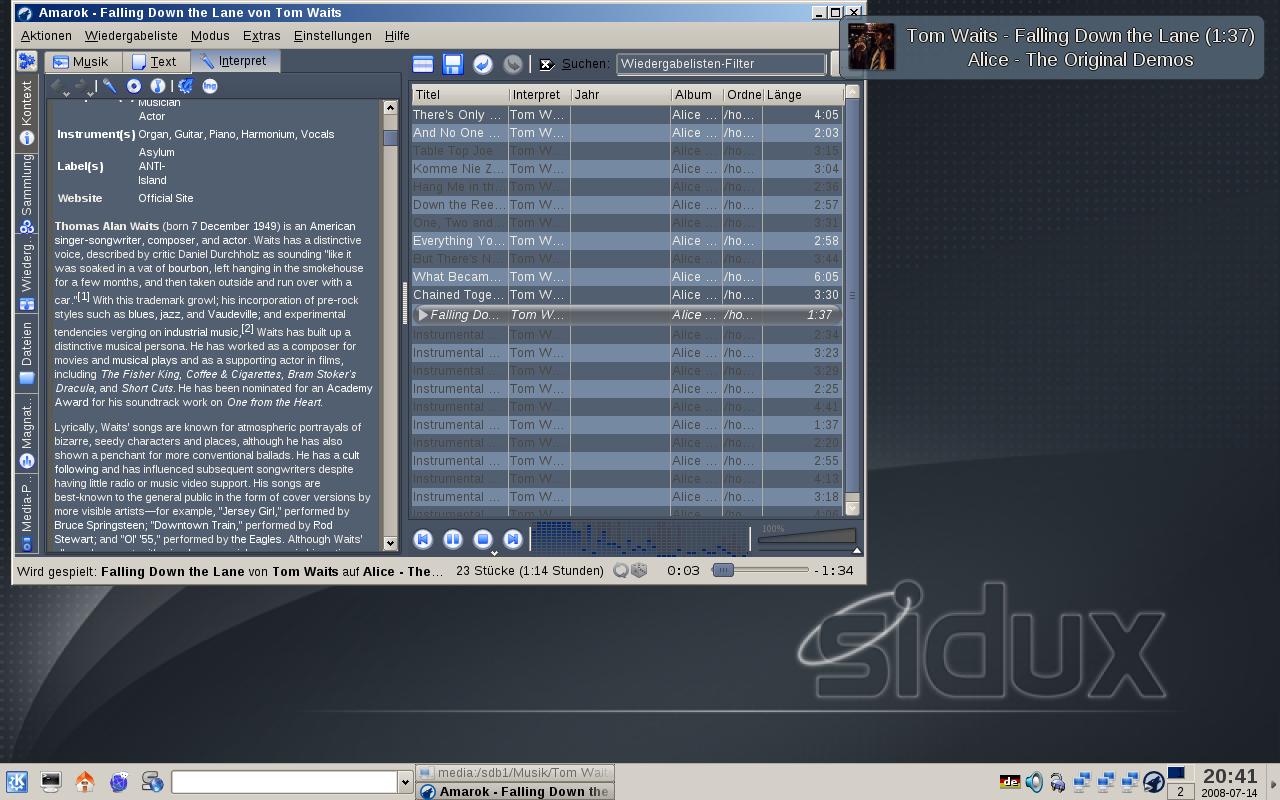Click the German keyboard layout flag
The image size is (1280, 800).
[x=1010, y=782]
